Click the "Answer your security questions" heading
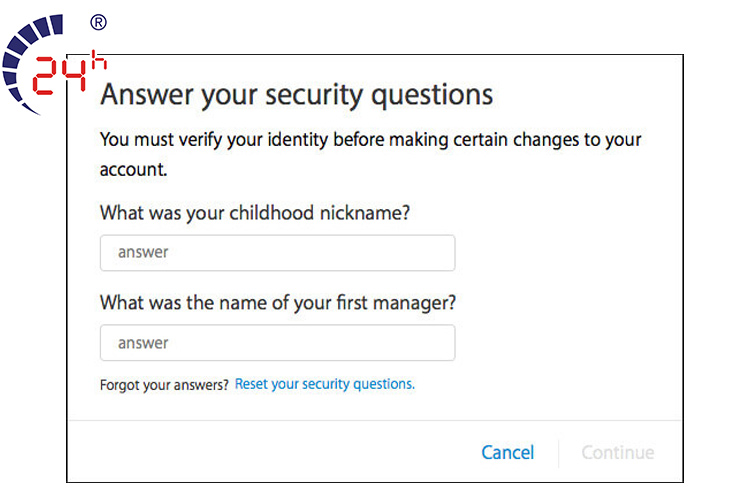Screen dimensions: 750x500 (x=297, y=94)
